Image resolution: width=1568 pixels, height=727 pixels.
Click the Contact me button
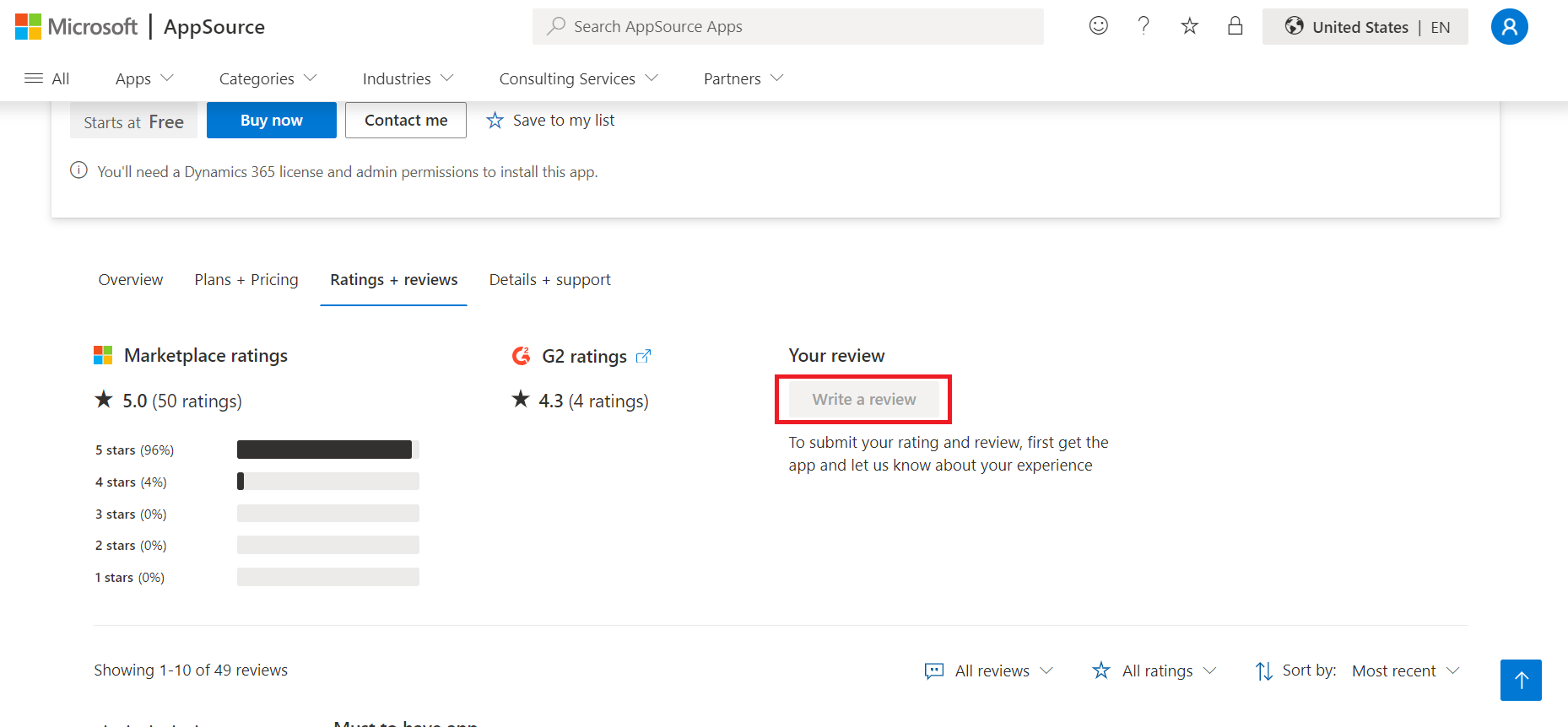[x=406, y=121]
